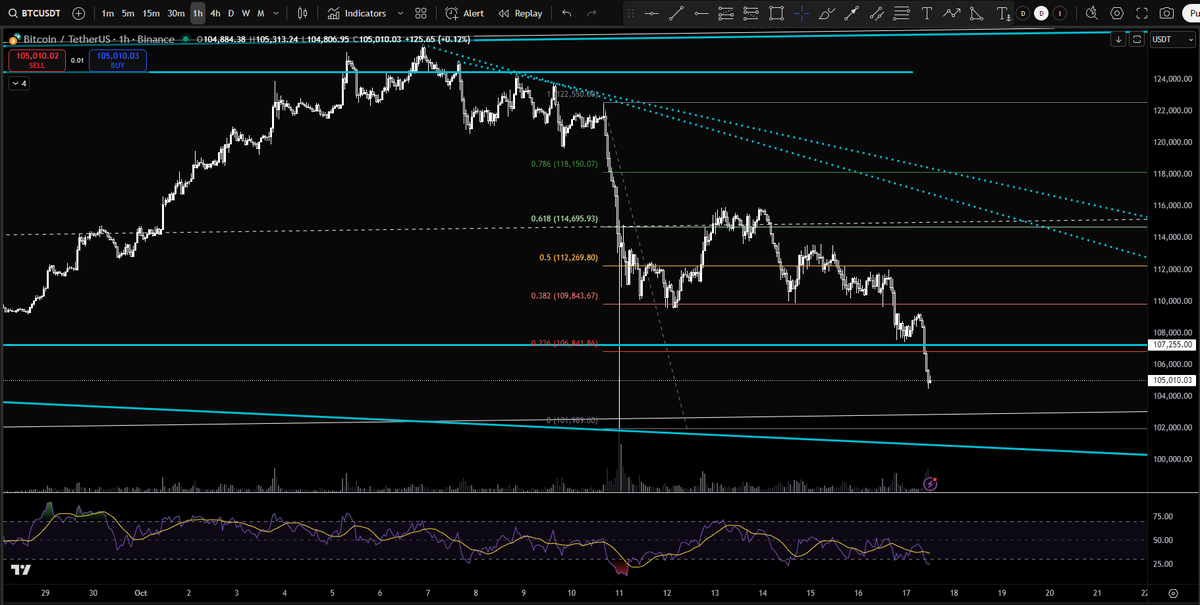The image size is (1200, 605).
Task: Select the parallel lines drawing tool
Action: [x=901, y=13]
